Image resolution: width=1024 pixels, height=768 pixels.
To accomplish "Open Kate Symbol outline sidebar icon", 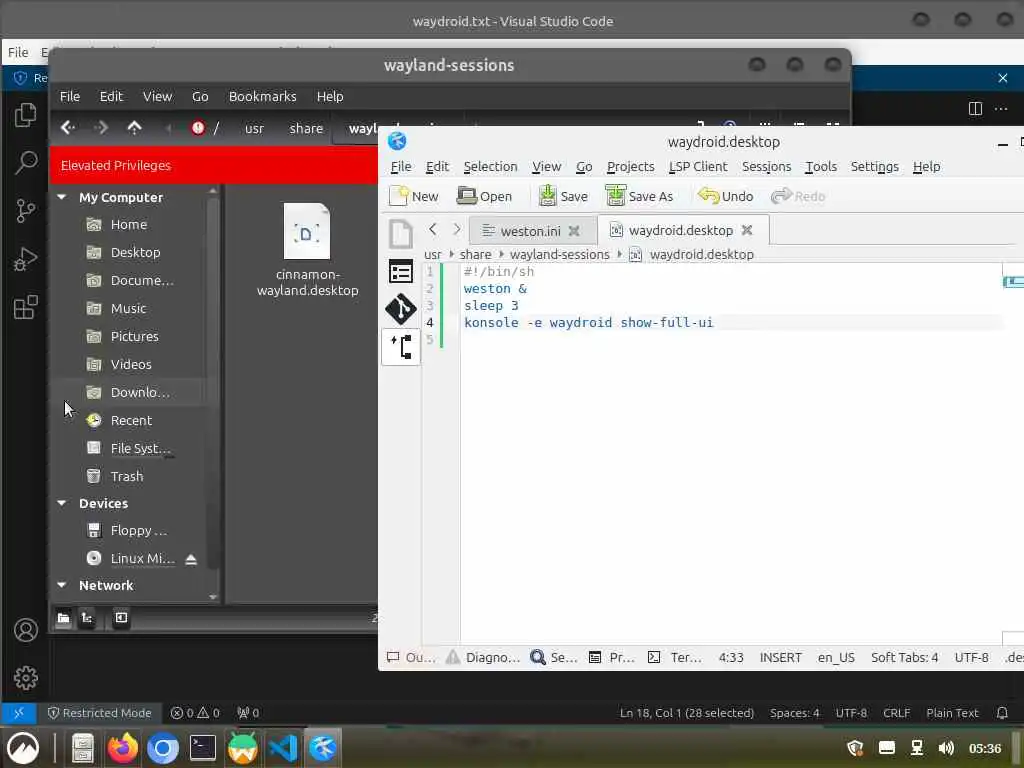I will coord(400,272).
